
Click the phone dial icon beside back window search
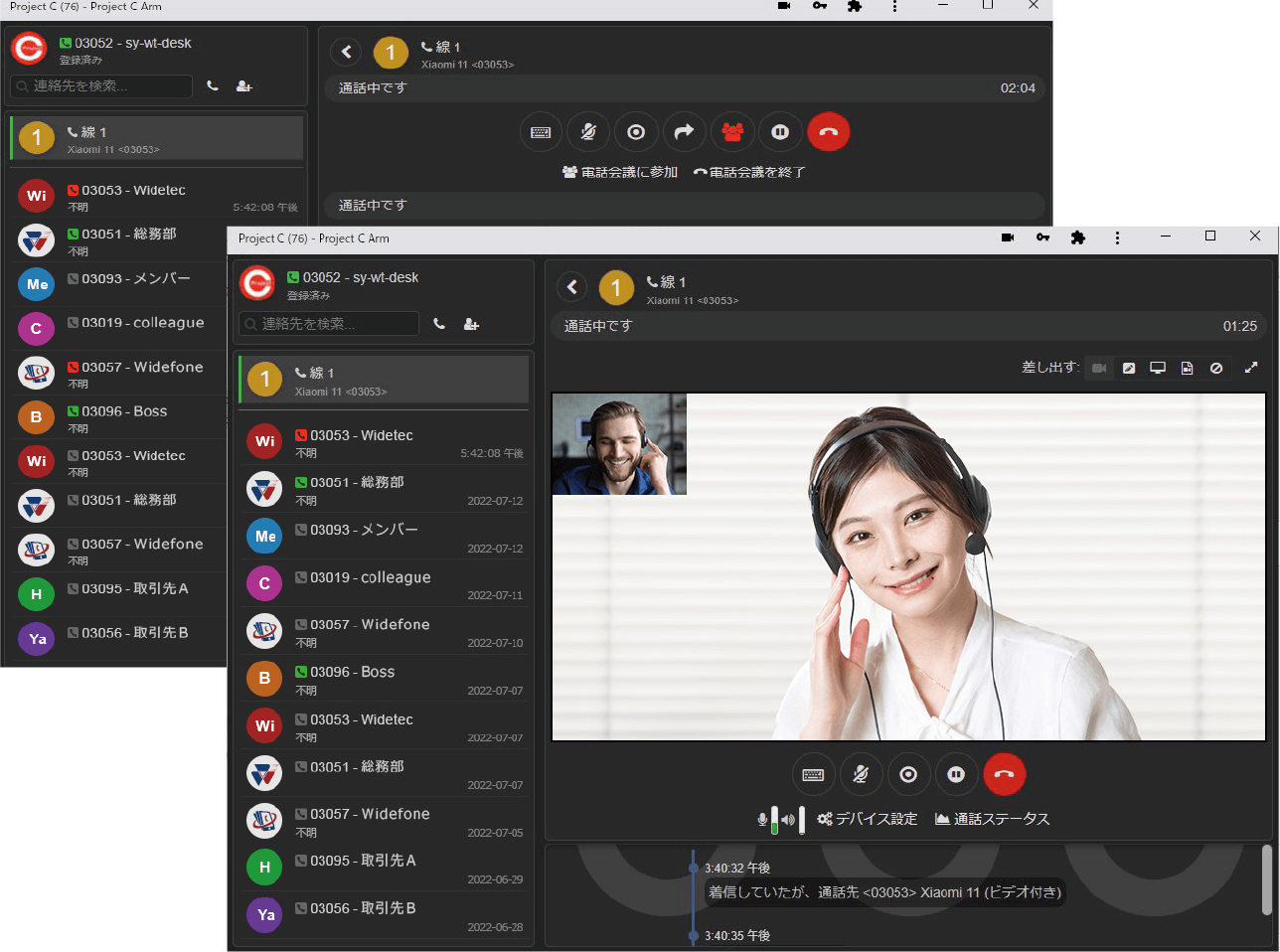(213, 86)
